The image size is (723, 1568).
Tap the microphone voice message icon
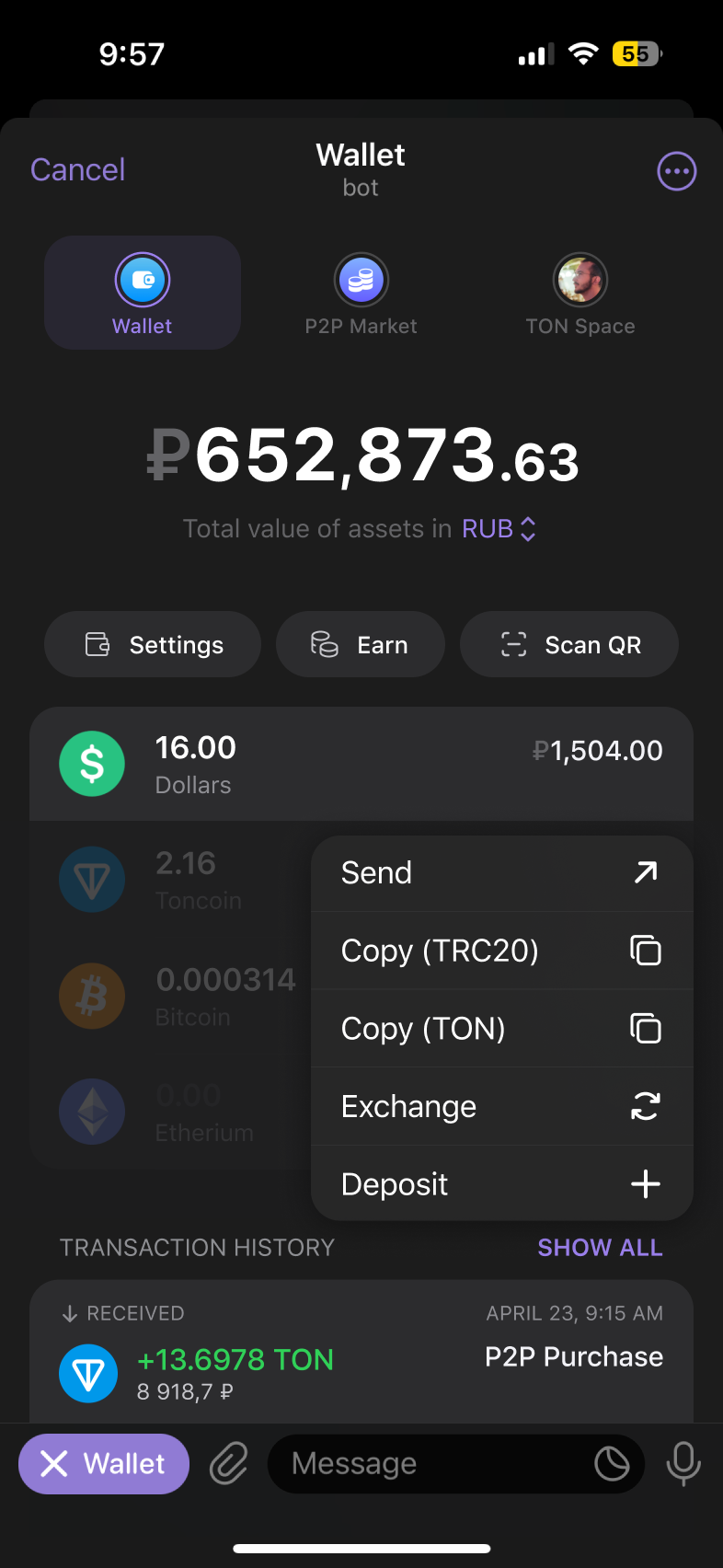683,1463
